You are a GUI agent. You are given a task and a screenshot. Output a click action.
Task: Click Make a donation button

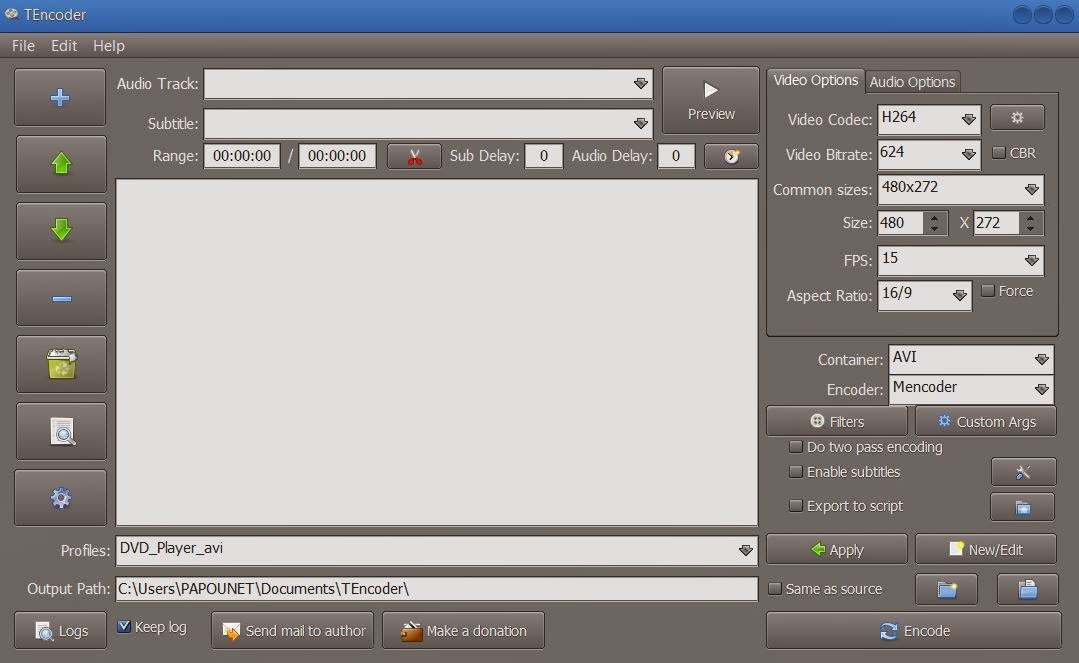pyautogui.click(x=463, y=631)
